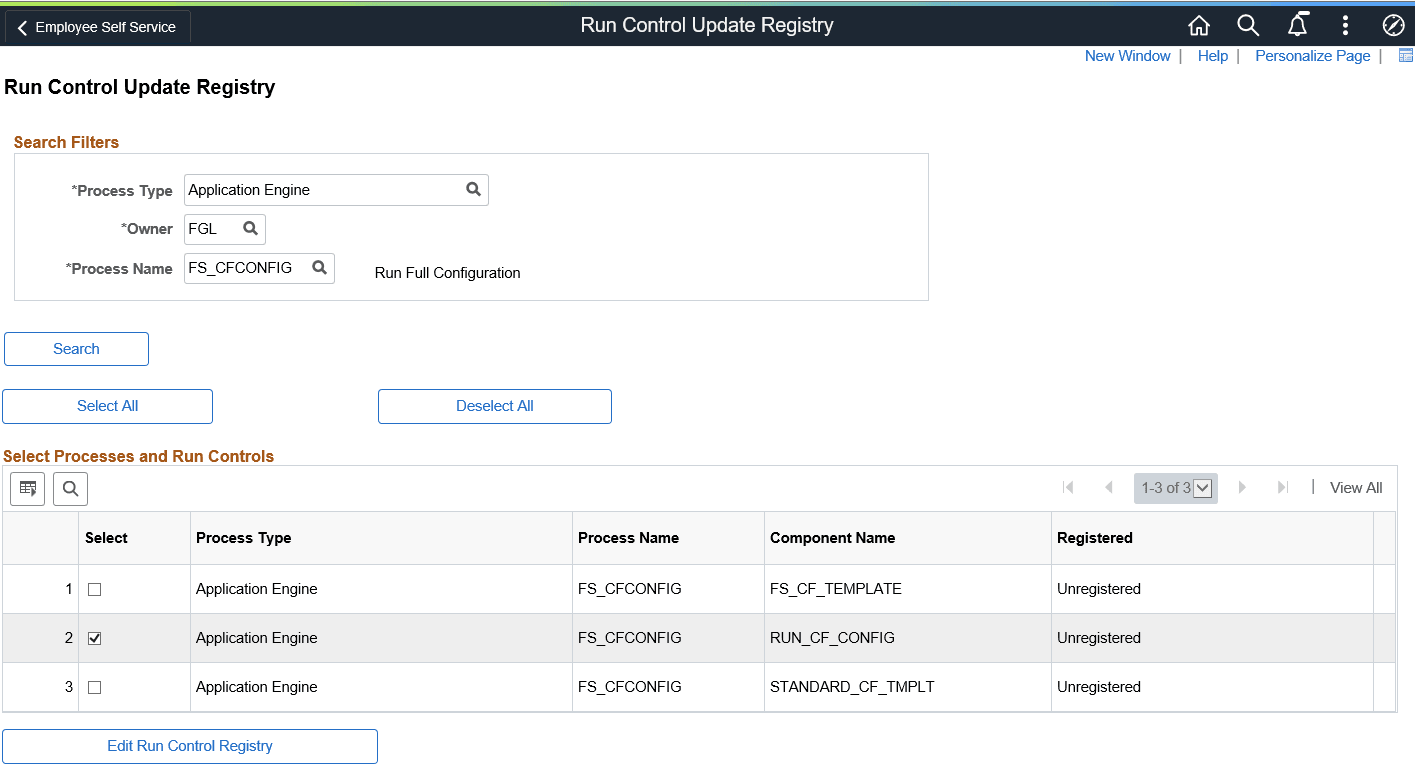Click the Owner lookup magnifier
This screenshot has height=773, width=1416.
252,228
